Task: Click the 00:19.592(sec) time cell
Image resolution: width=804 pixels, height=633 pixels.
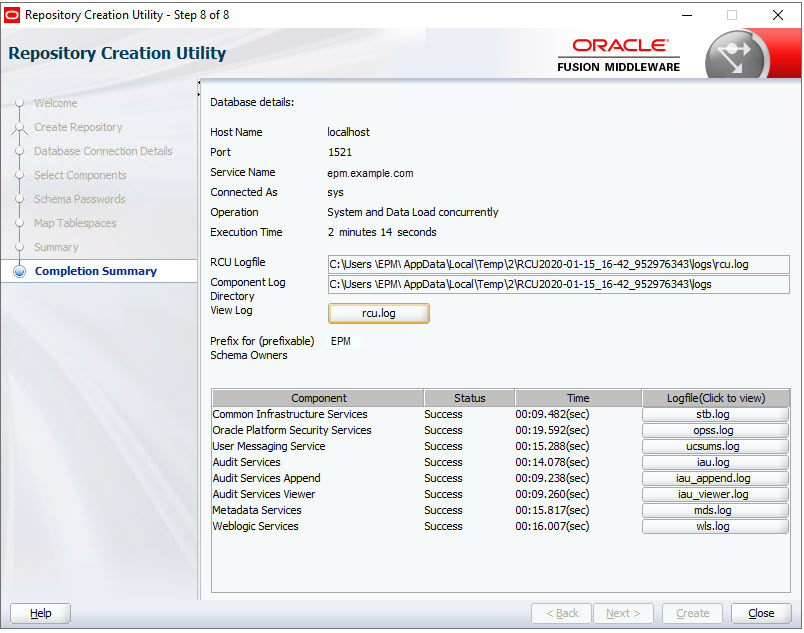Action: coord(552,430)
